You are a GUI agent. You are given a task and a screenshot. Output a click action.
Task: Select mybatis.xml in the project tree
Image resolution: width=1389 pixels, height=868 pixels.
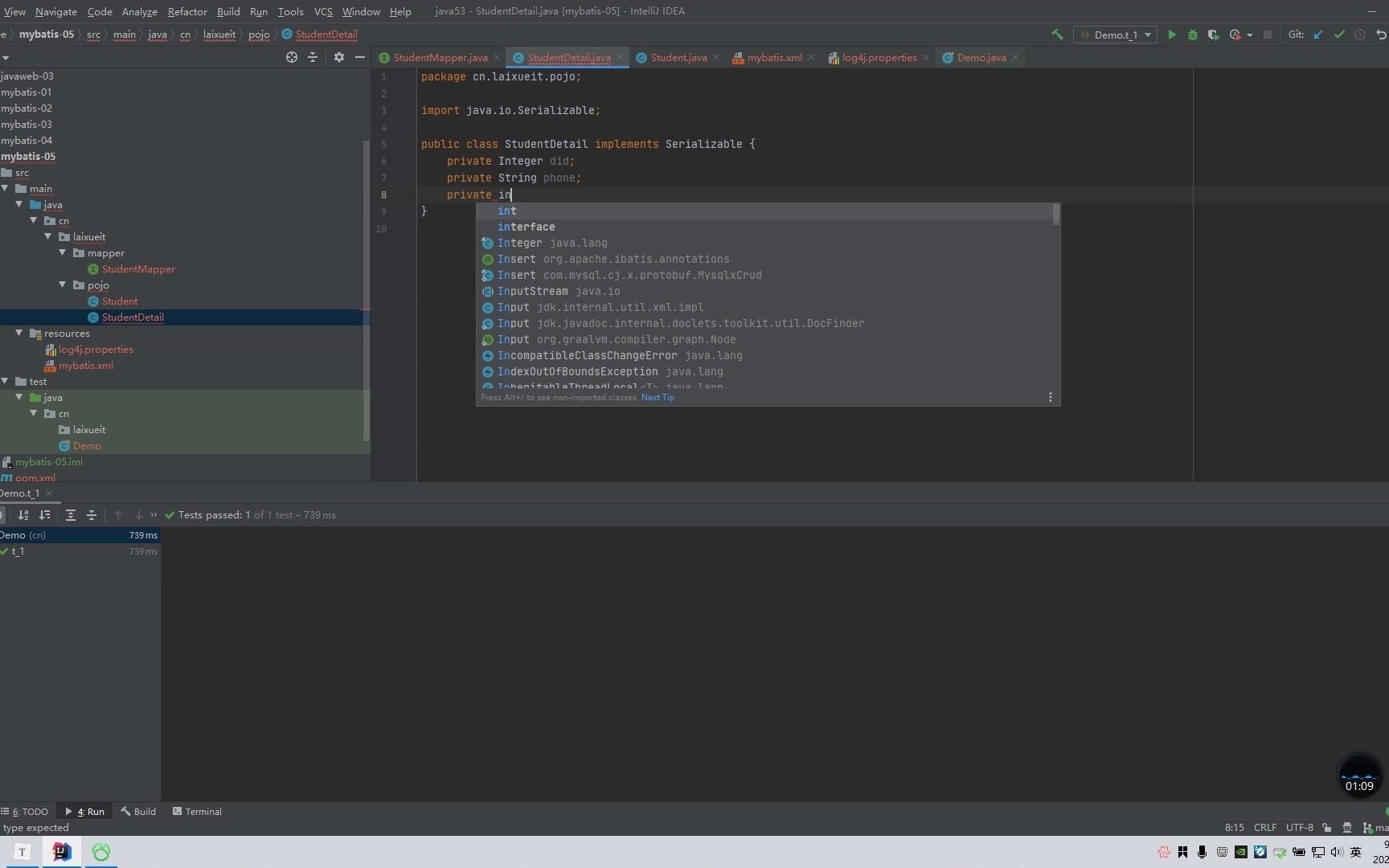[85, 366]
